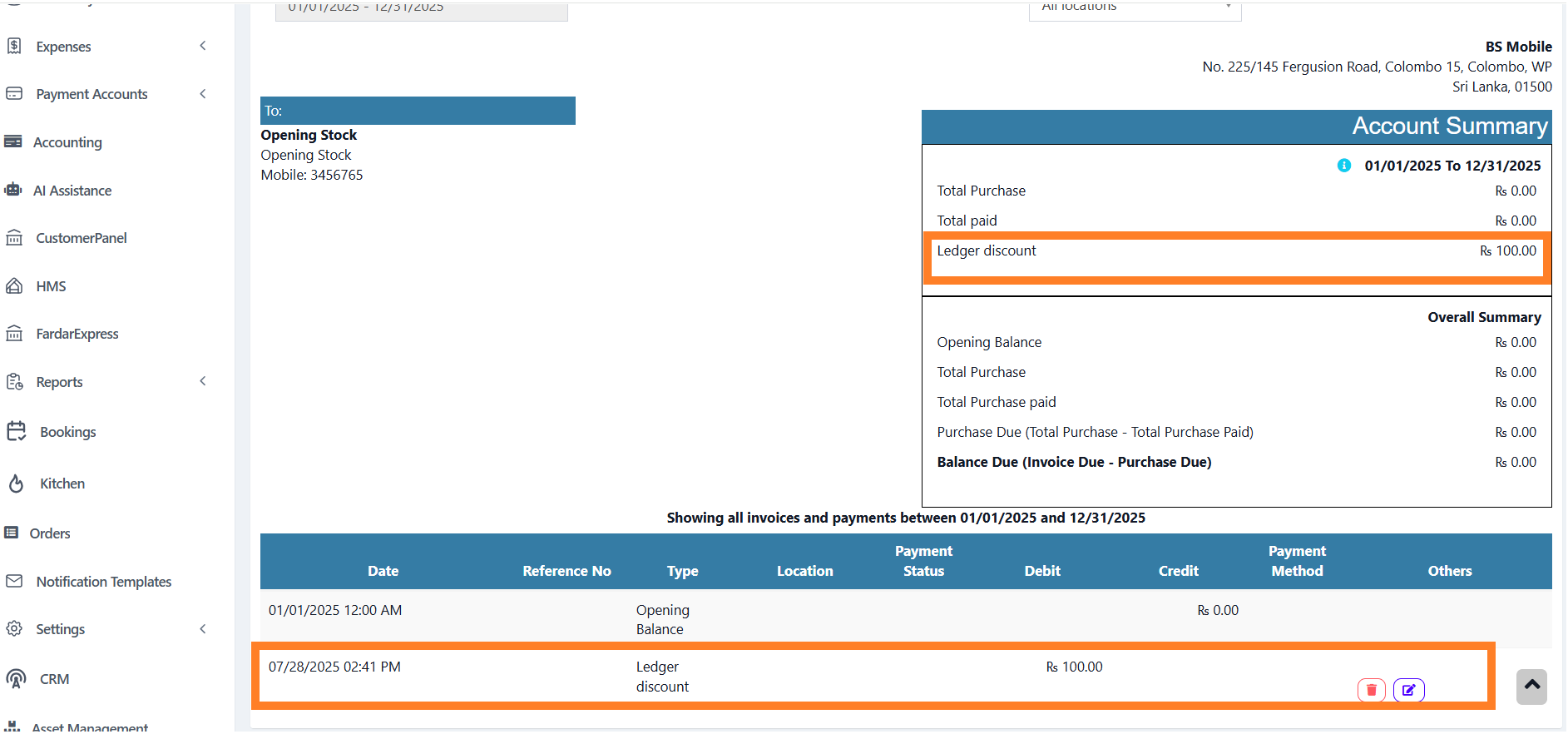The width and height of the screenshot is (1568, 734).
Task: Open CustomerPanel from the sidebar
Action: pyautogui.click(x=82, y=238)
